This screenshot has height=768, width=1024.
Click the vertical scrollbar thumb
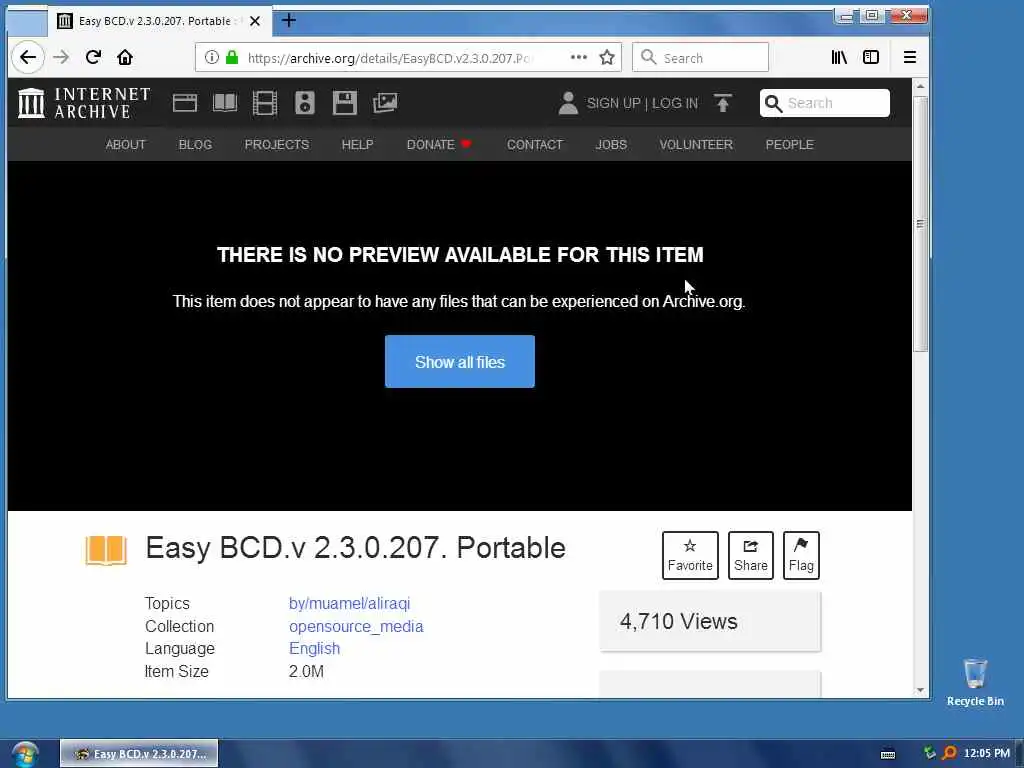pos(920,224)
